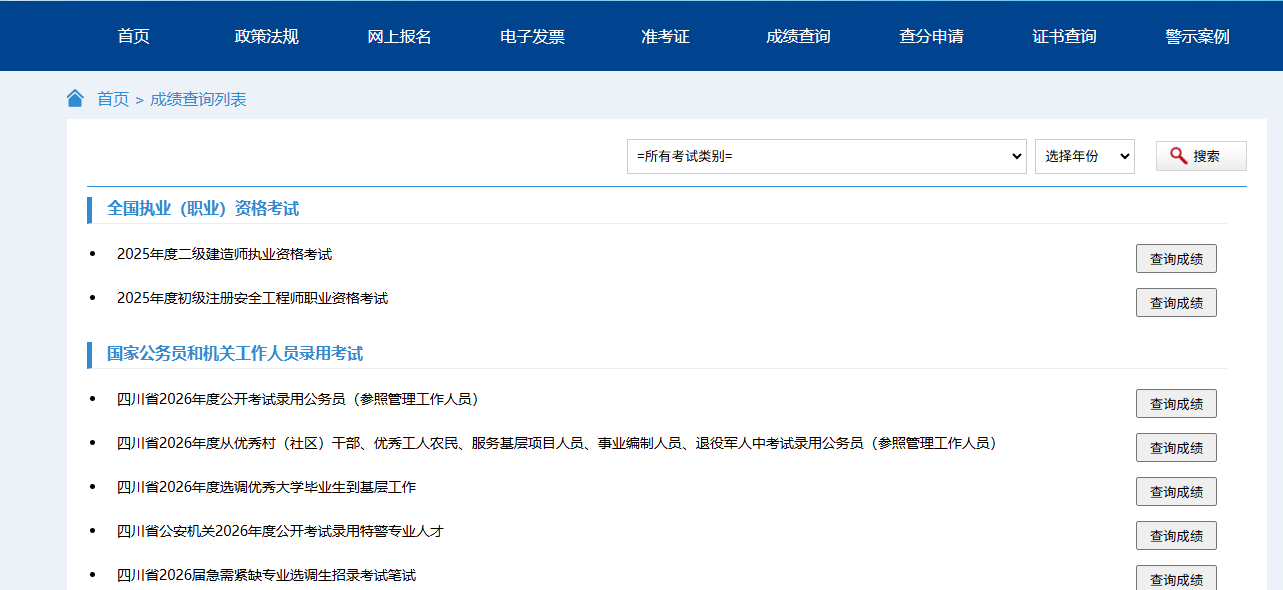Query scores for 2025年度二级建造师 exam

[x=1175, y=259]
